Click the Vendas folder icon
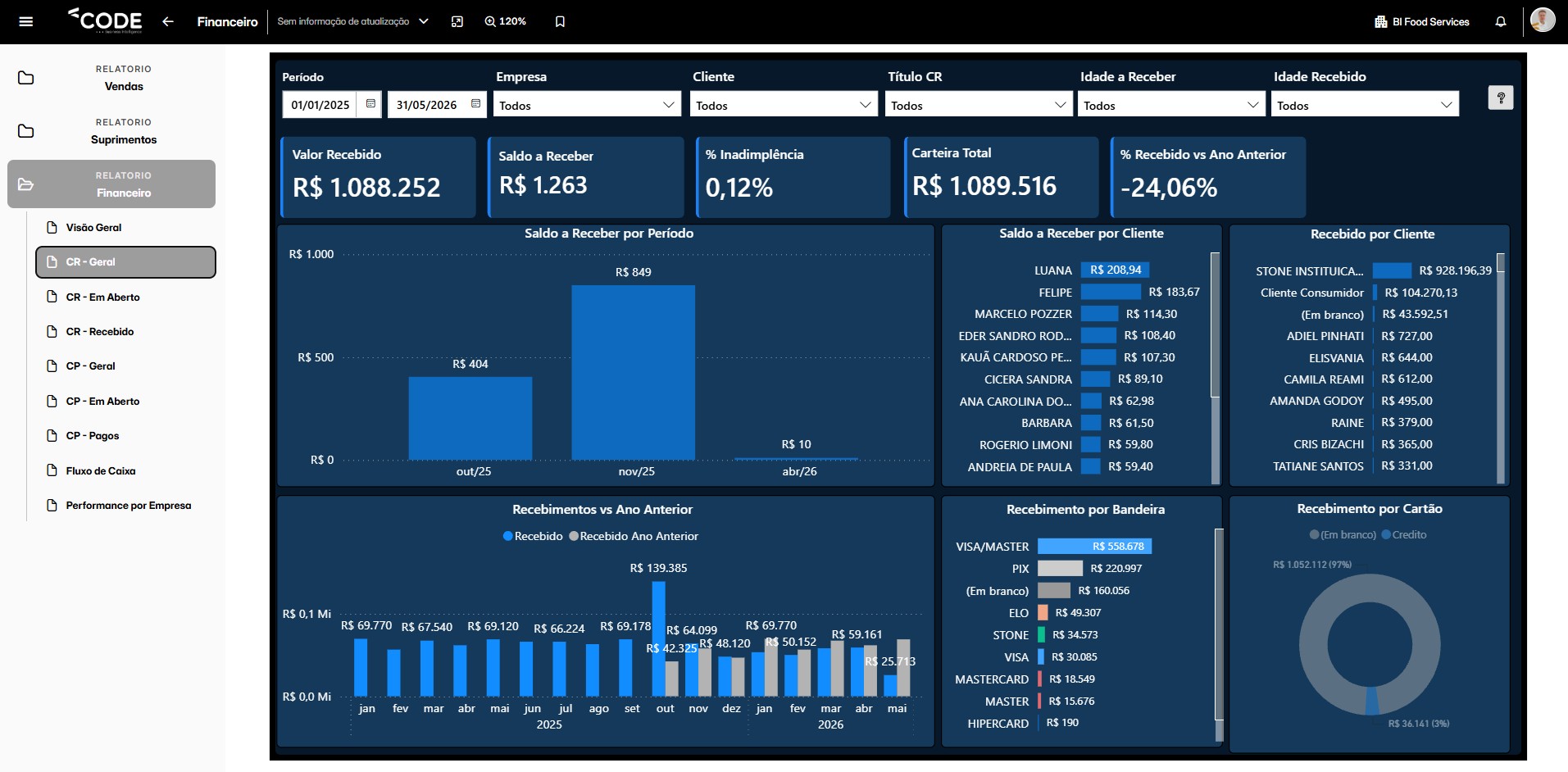 (26, 78)
